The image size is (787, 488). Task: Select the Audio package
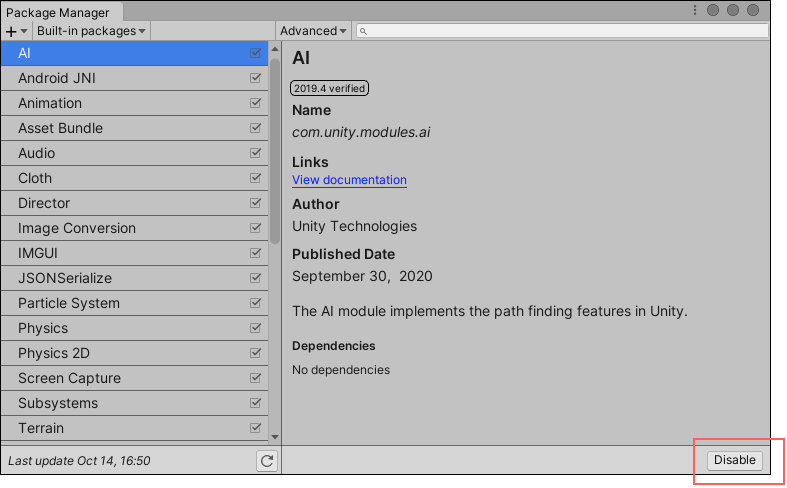click(135, 153)
